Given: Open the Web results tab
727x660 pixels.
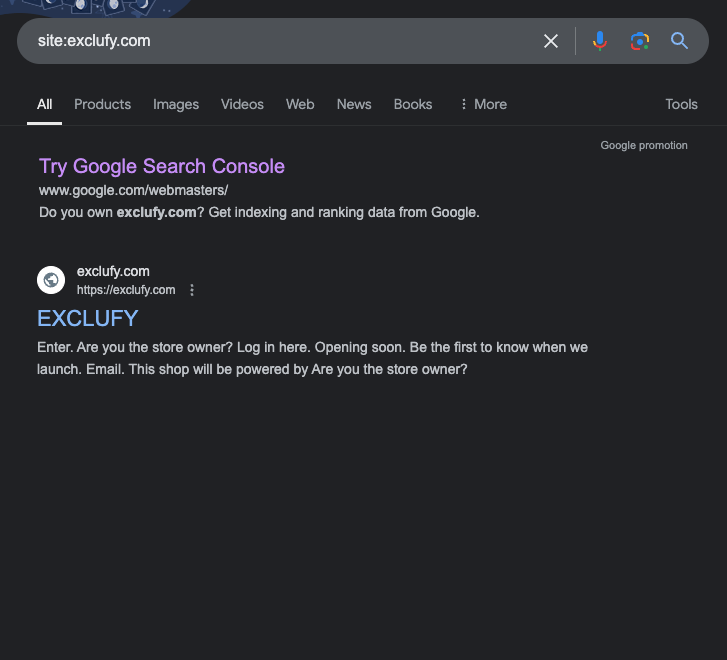Looking at the screenshot, I should pos(300,104).
